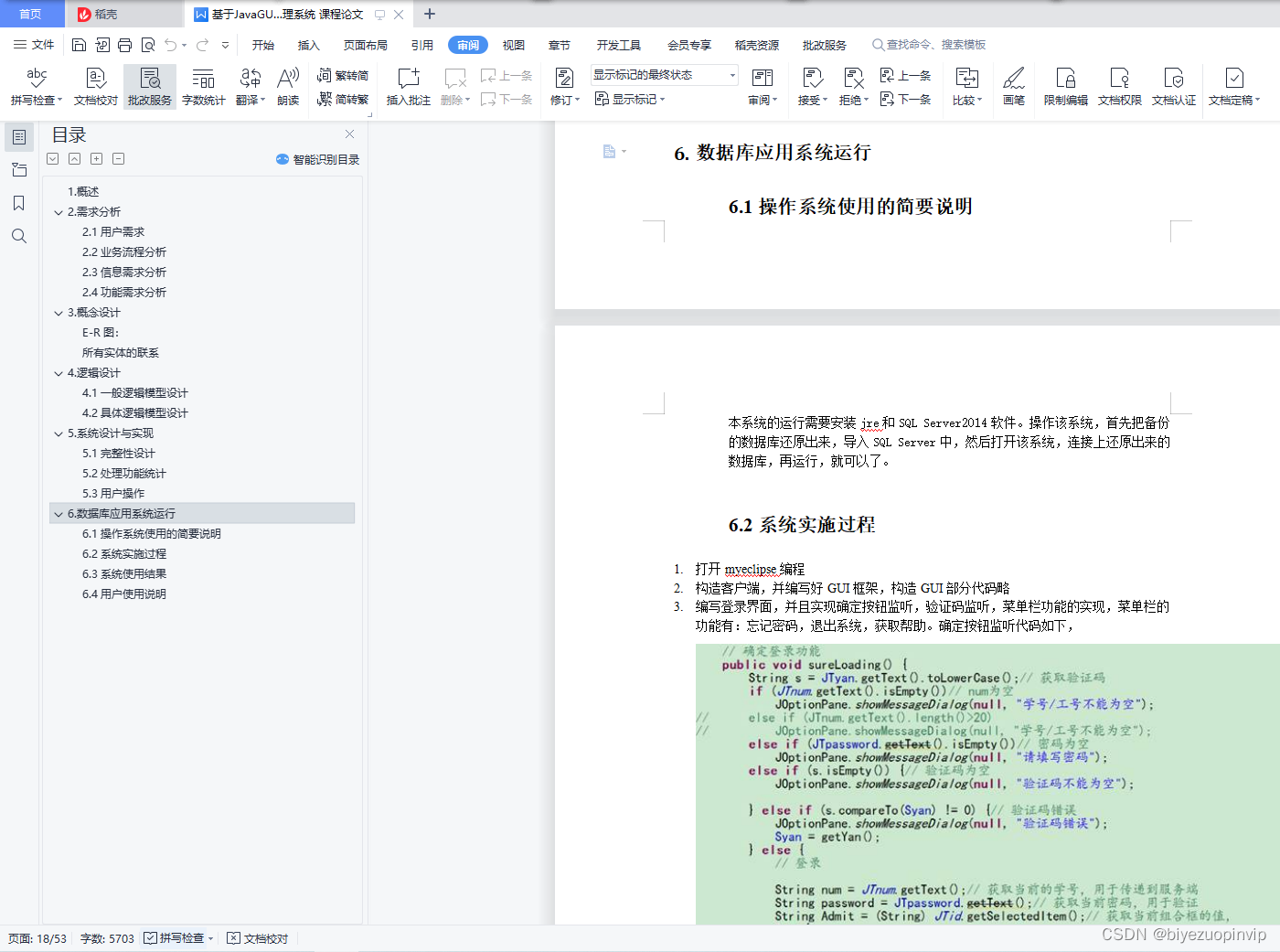Switch to the 插入 ribbon tab
This screenshot has width=1280, height=952.
click(x=309, y=45)
